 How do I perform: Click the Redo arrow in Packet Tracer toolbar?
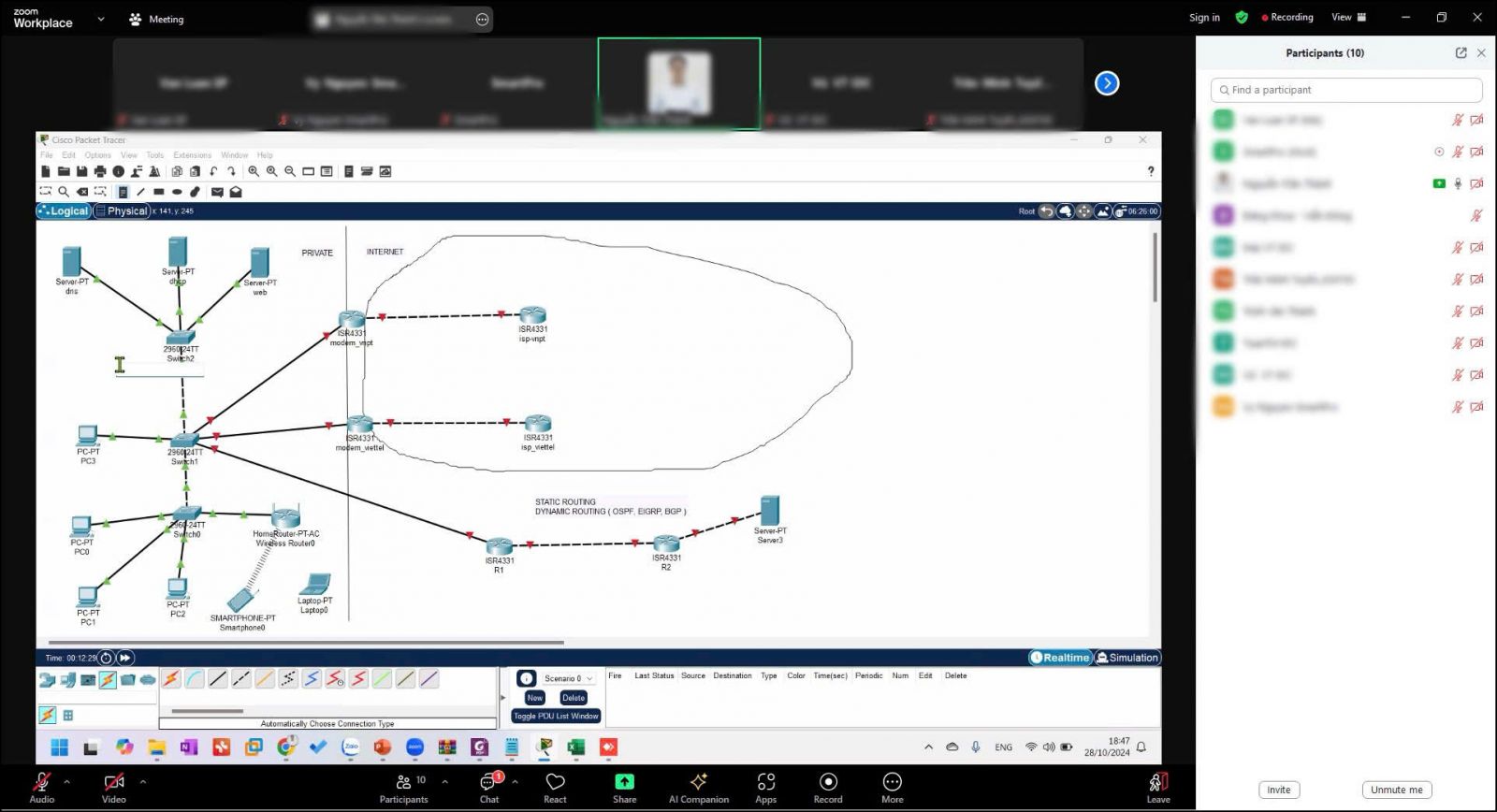(231, 171)
